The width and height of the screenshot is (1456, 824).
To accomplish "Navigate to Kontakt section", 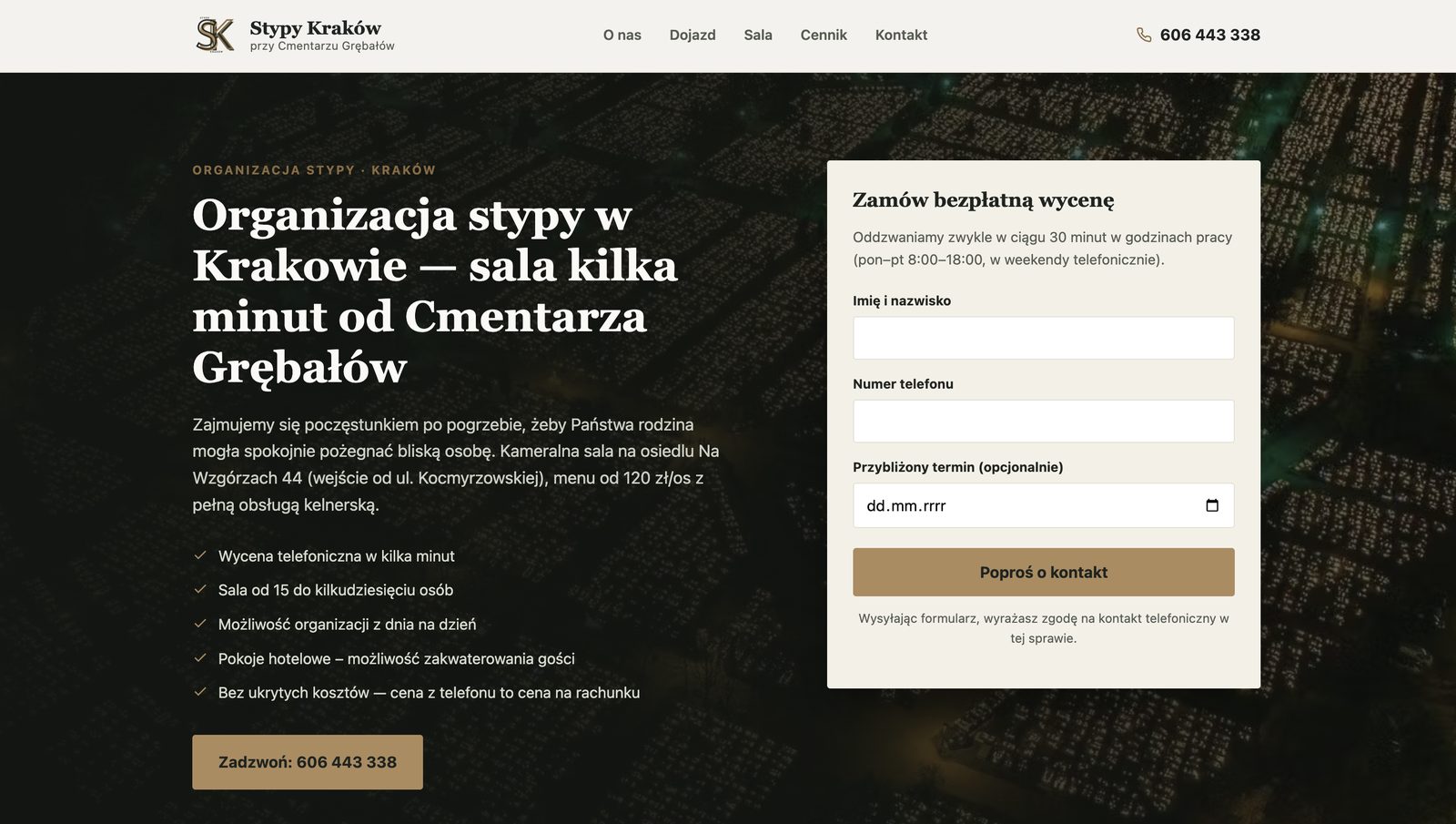I will coord(901,35).
